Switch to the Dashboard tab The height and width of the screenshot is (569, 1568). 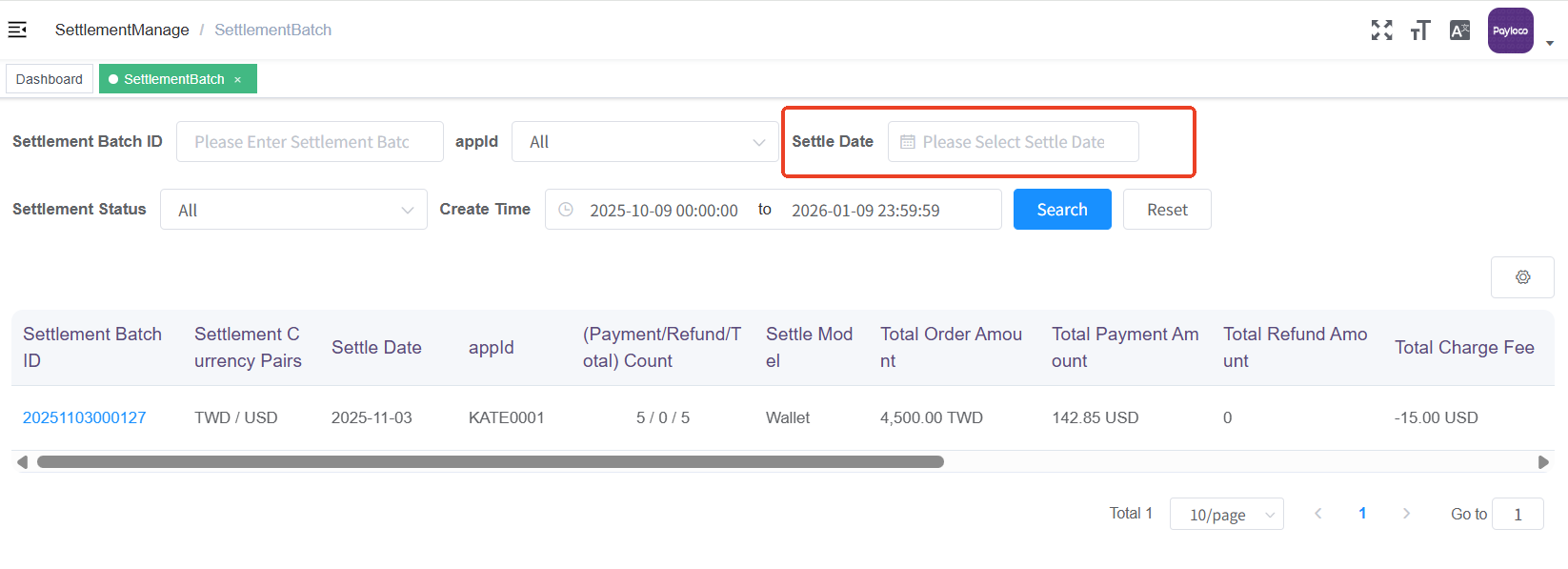[50, 79]
